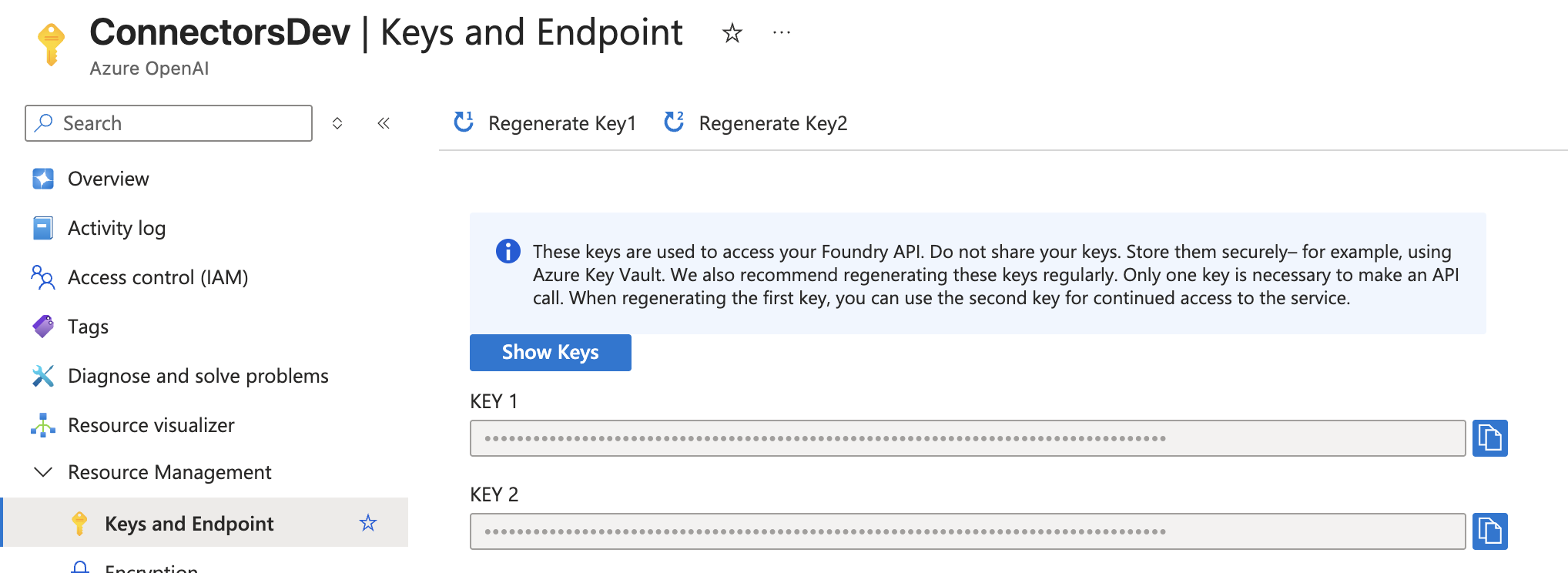1568x573 pixels.
Task: Click the Encryption lock icon
Action: tap(79, 568)
